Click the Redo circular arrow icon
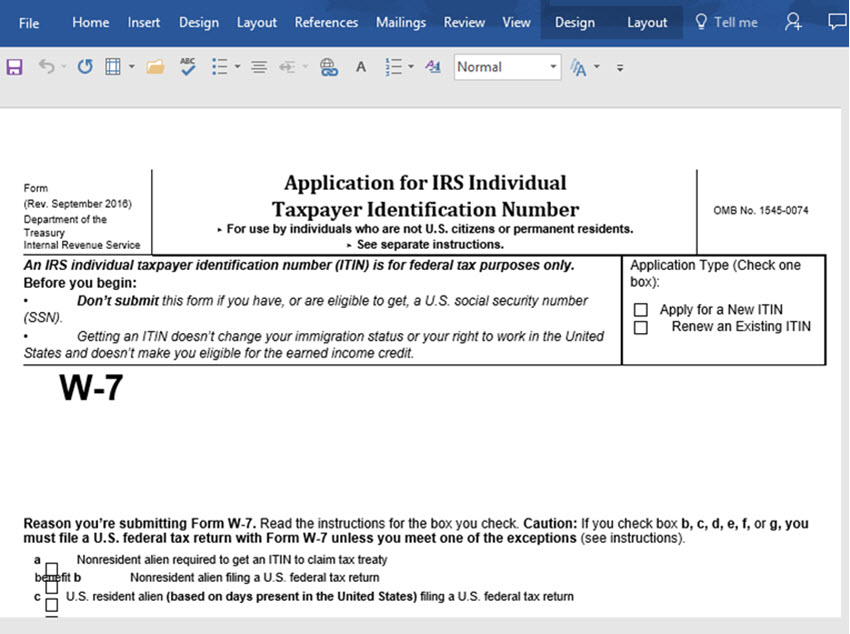850x634 pixels. coord(85,67)
